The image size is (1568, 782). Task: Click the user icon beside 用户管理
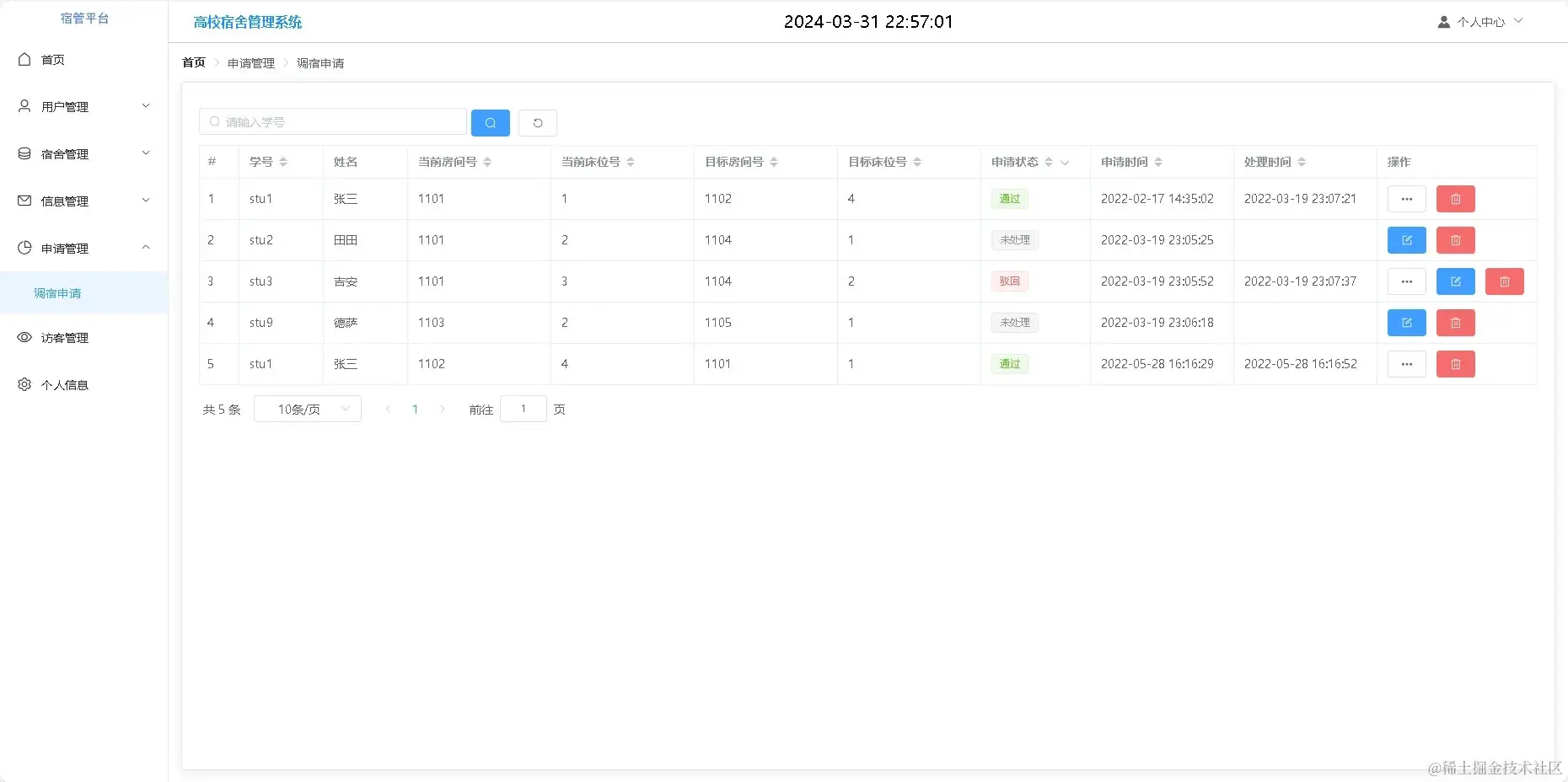24,106
